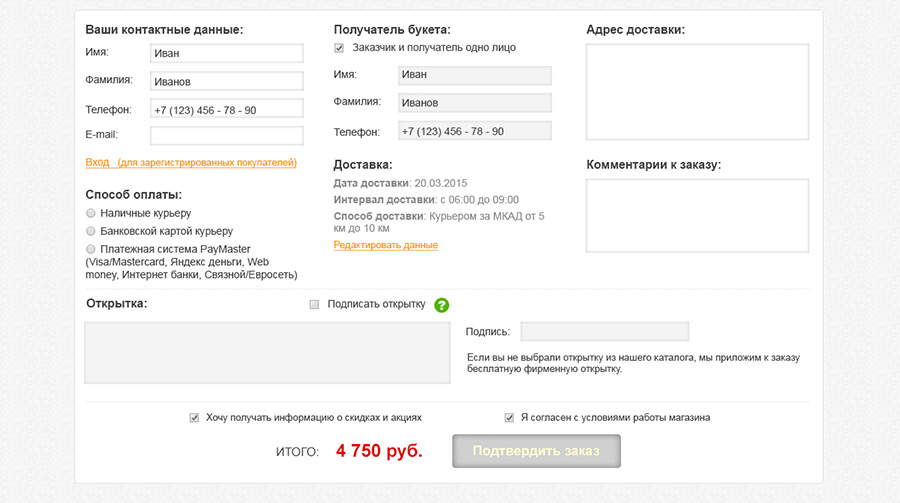Screen dimensions: 900x503
Task: Toggle 'Я согласен с условиями' checkbox
Action: [509, 418]
